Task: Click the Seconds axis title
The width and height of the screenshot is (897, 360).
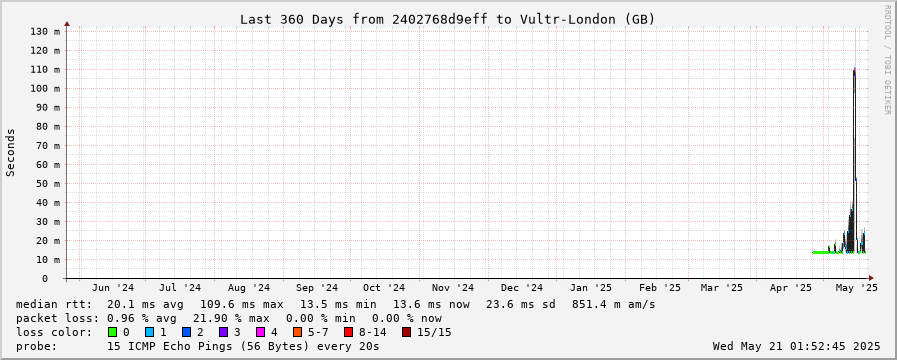Action: tap(10, 152)
